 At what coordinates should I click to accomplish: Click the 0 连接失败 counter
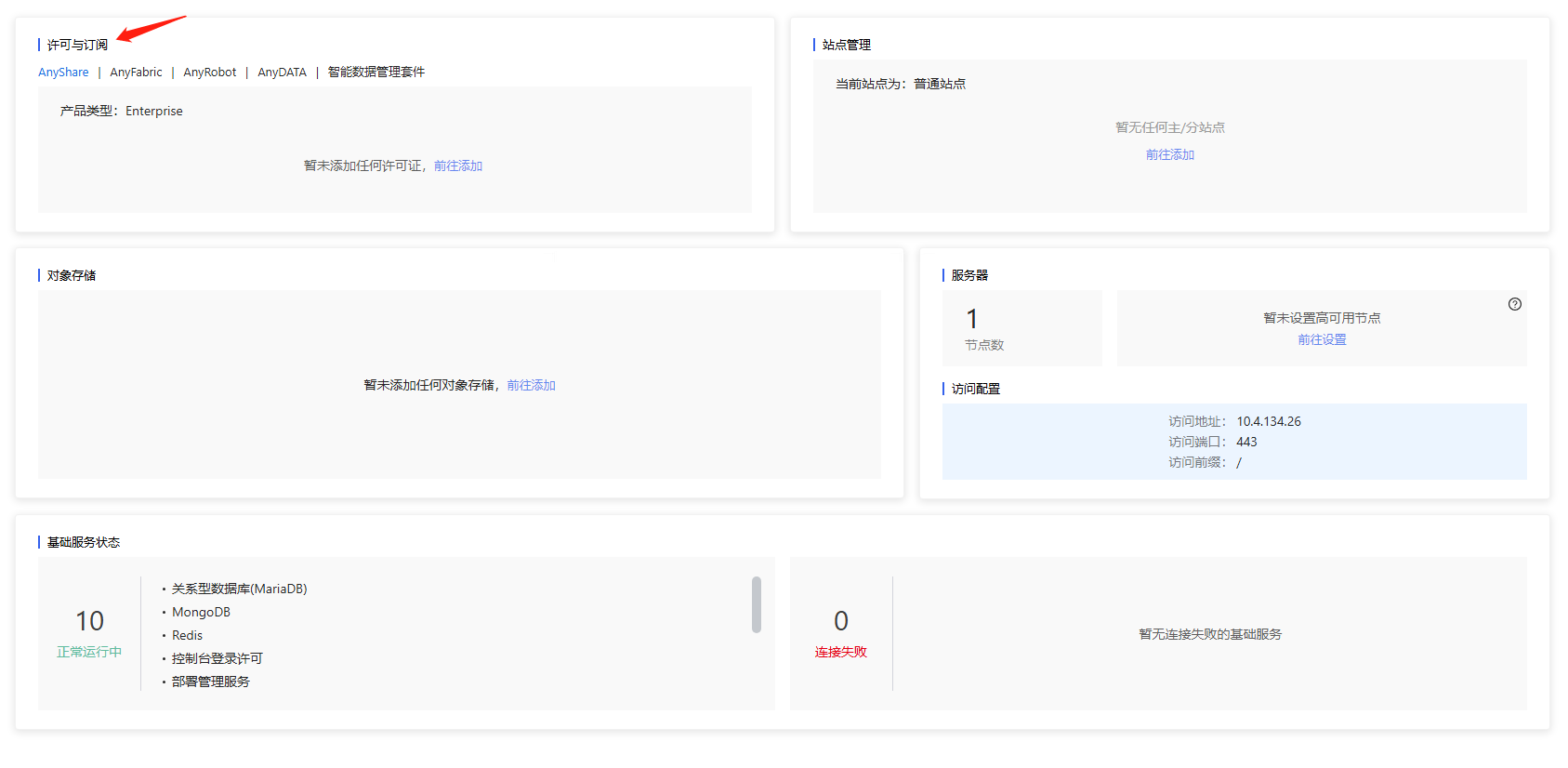click(x=841, y=633)
